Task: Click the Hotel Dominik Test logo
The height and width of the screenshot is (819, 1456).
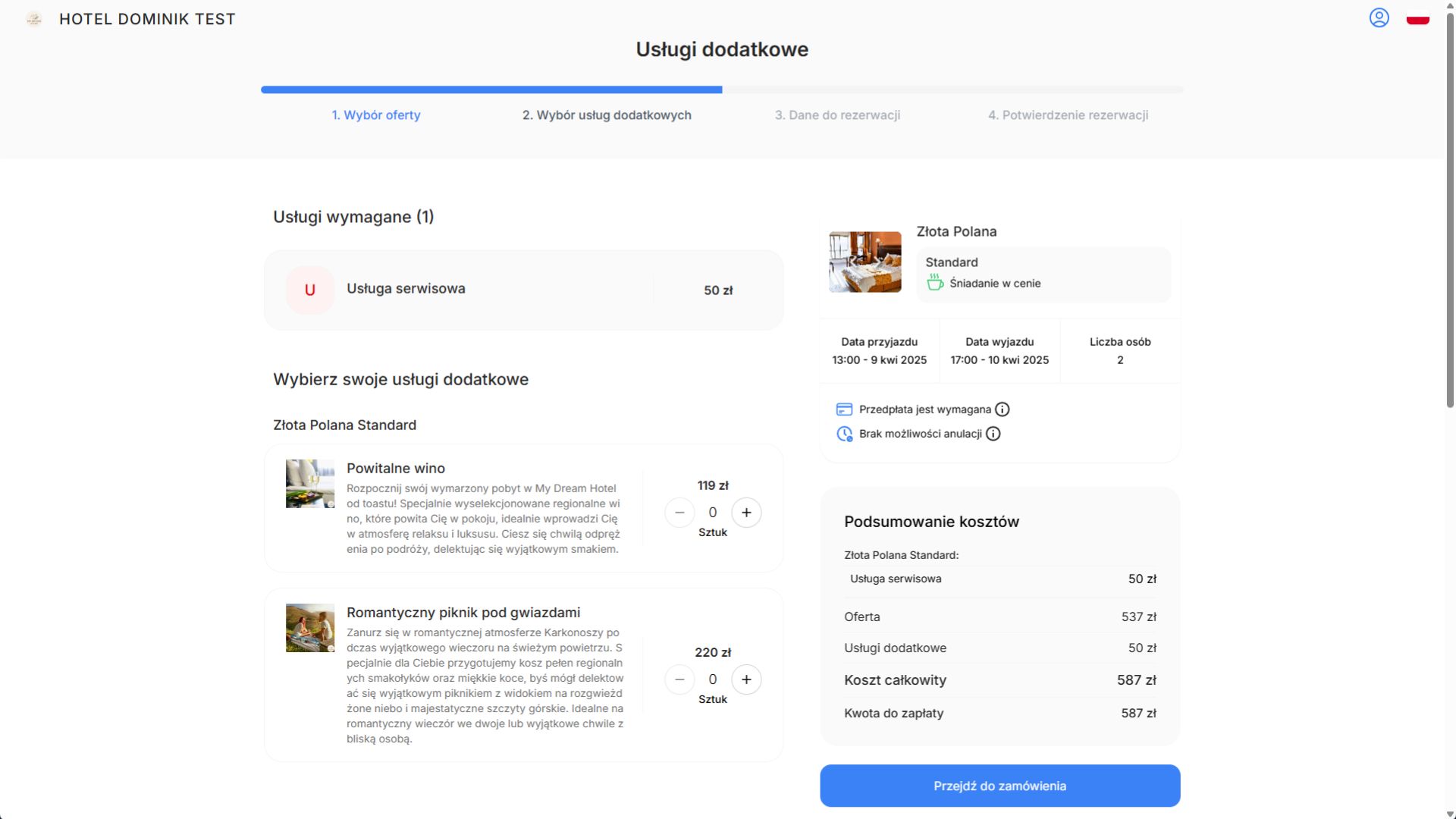Action: point(129,19)
